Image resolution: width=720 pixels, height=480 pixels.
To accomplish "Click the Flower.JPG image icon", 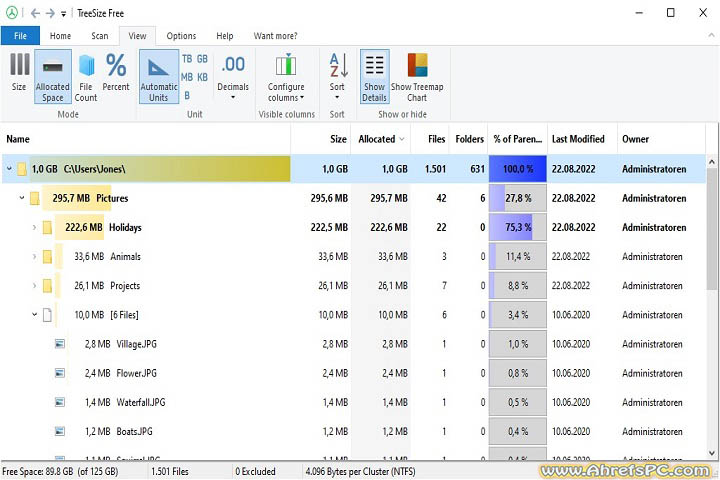I will (60, 373).
